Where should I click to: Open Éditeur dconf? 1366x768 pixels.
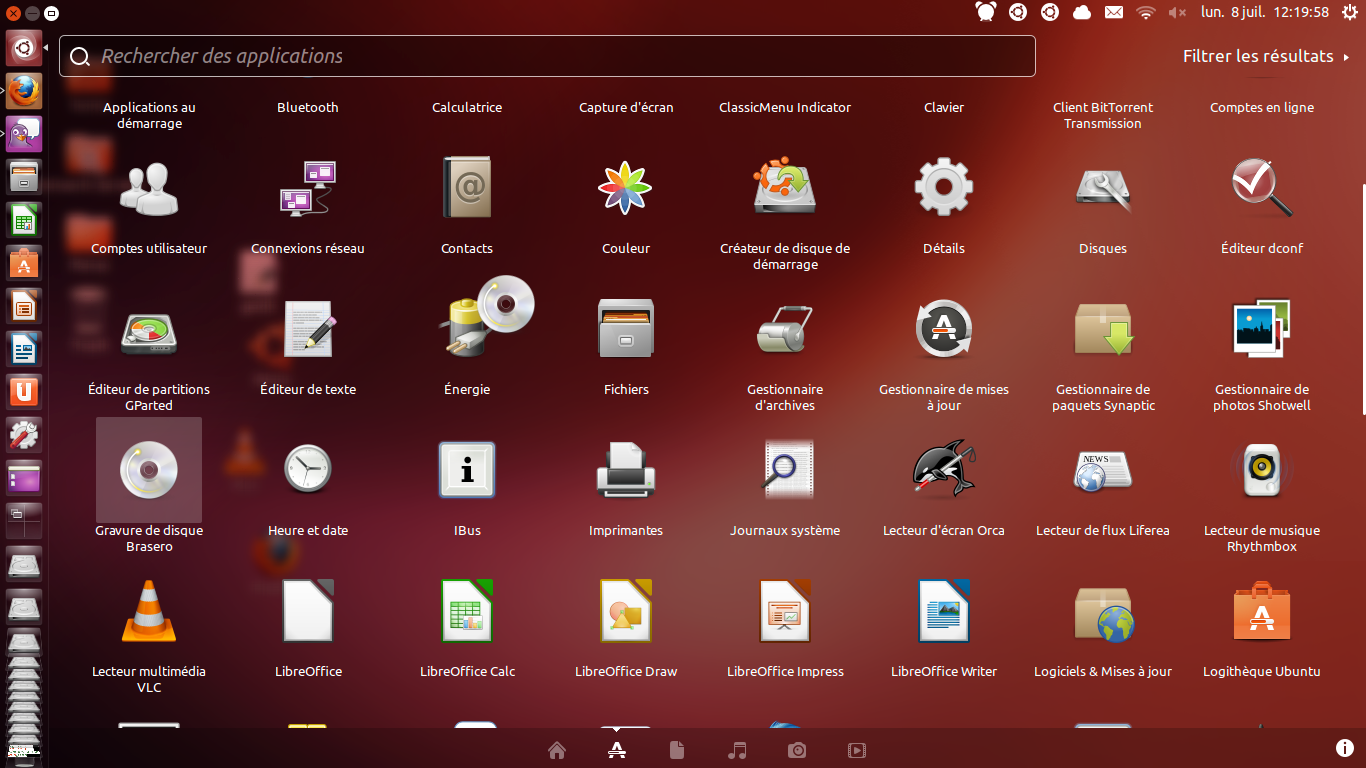coord(1262,188)
